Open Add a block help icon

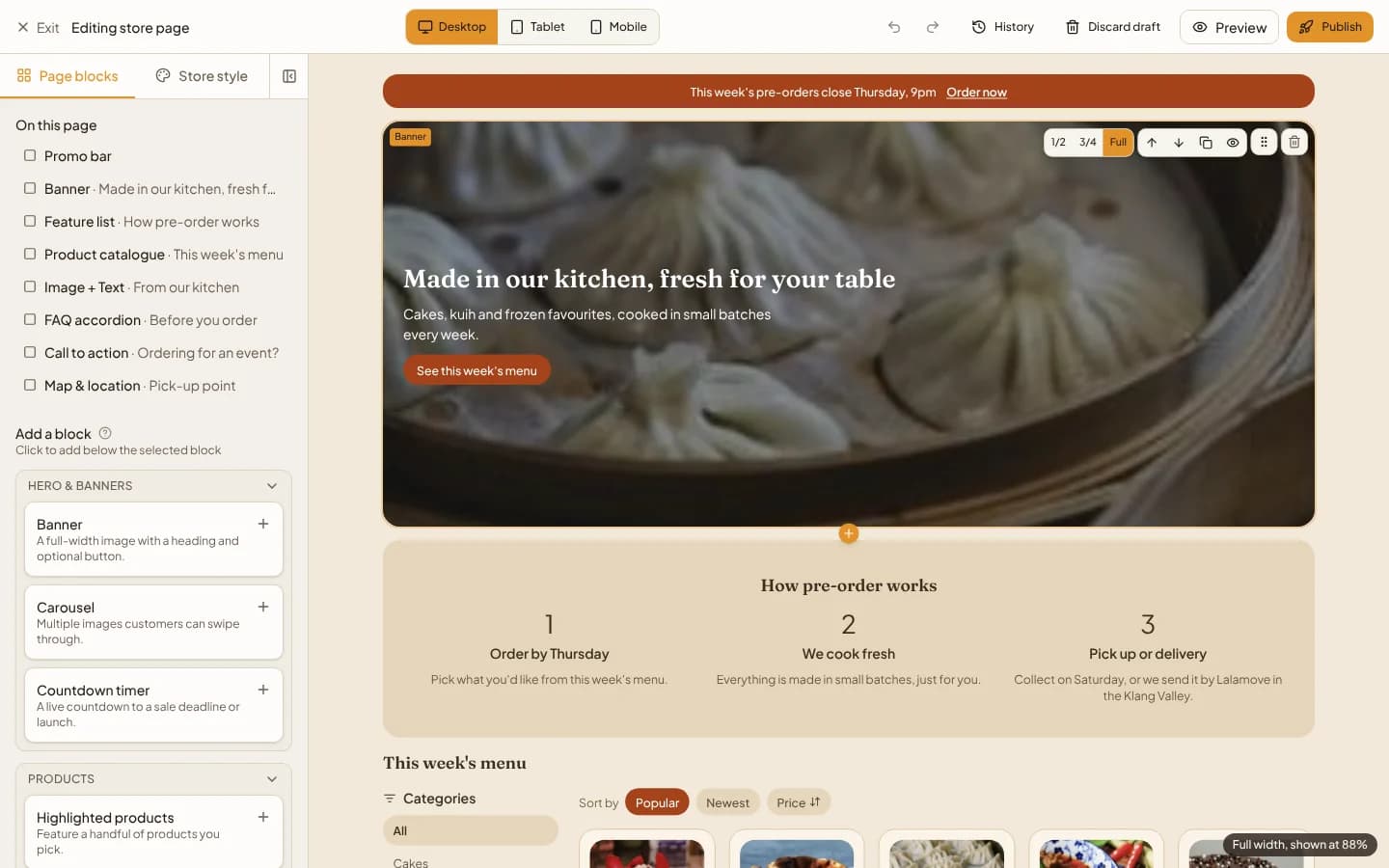[x=105, y=433]
